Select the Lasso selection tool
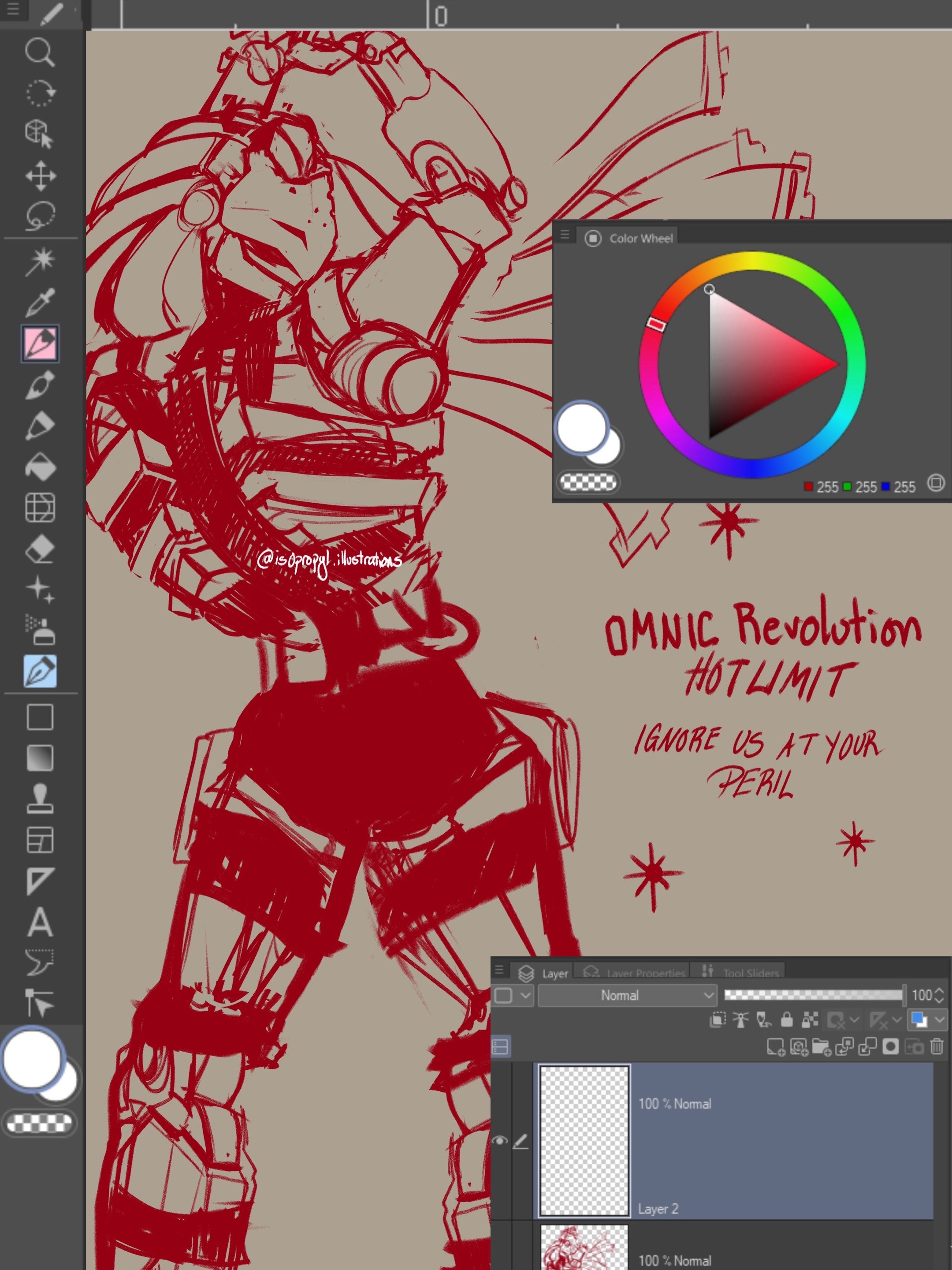Image resolution: width=952 pixels, height=1270 pixels. coord(40,217)
